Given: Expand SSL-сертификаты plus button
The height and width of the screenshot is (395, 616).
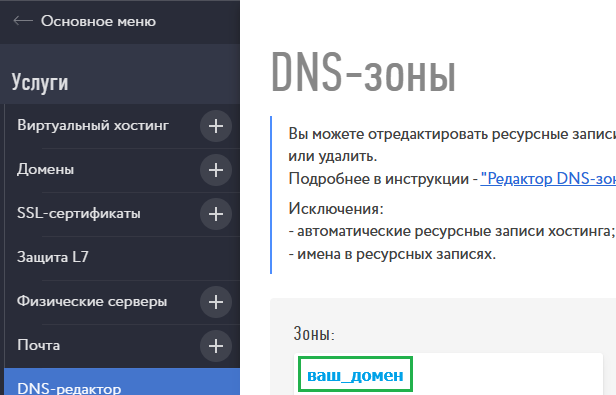Looking at the screenshot, I should [216, 214].
